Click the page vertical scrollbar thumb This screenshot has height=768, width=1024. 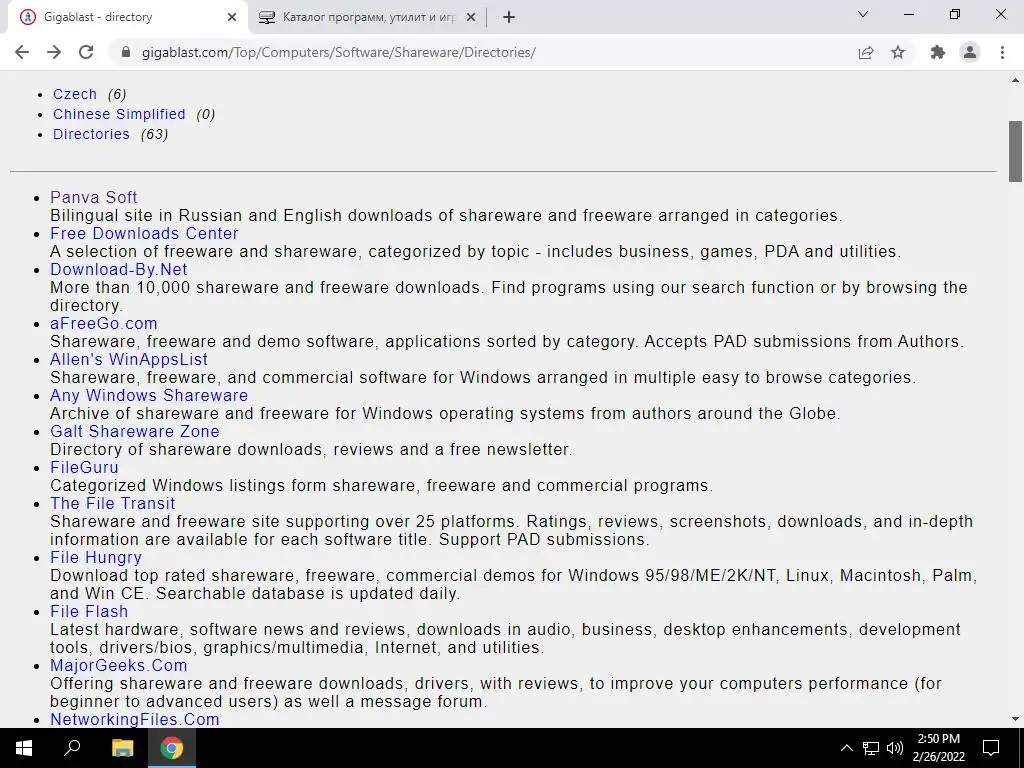tap(1015, 152)
